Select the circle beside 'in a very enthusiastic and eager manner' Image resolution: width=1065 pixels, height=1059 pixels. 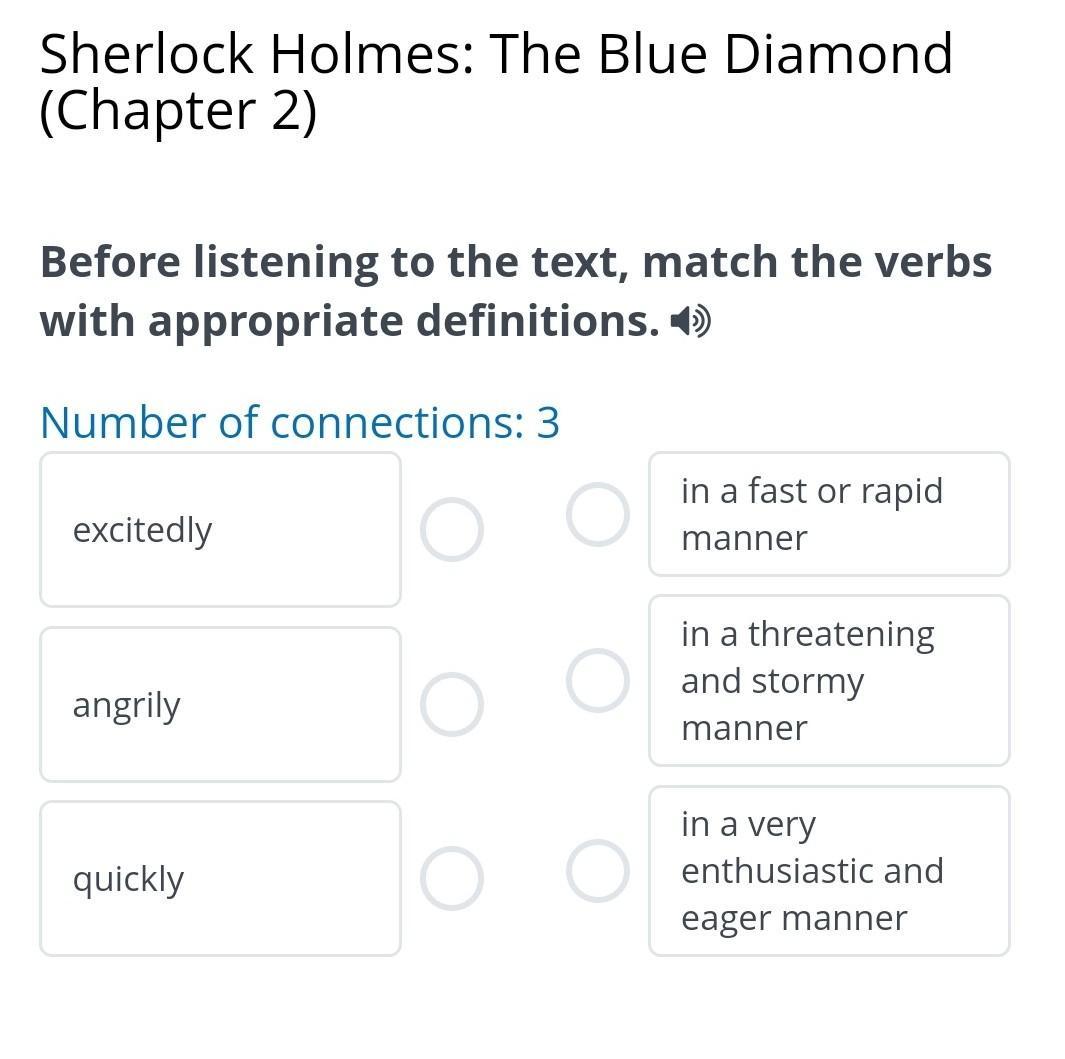(x=597, y=870)
